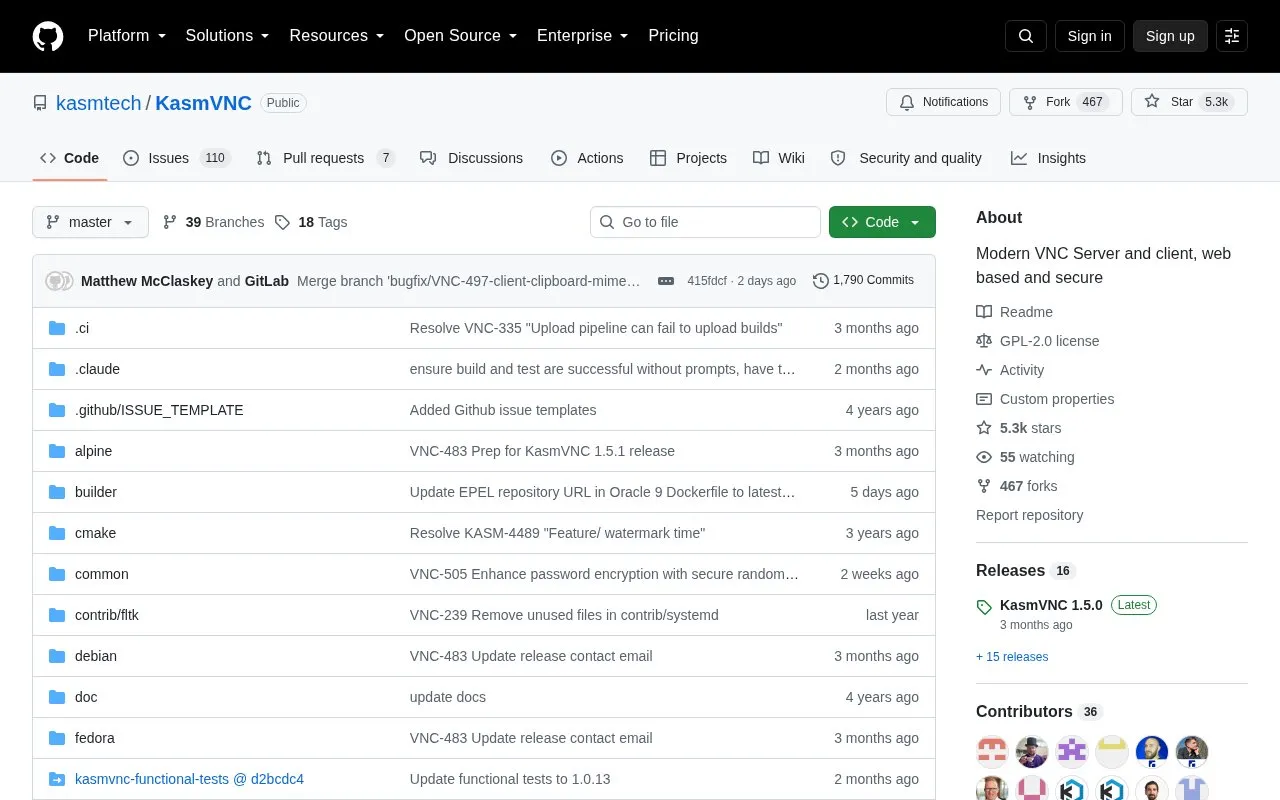
Task: Click the Sign up button
Action: click(1170, 36)
